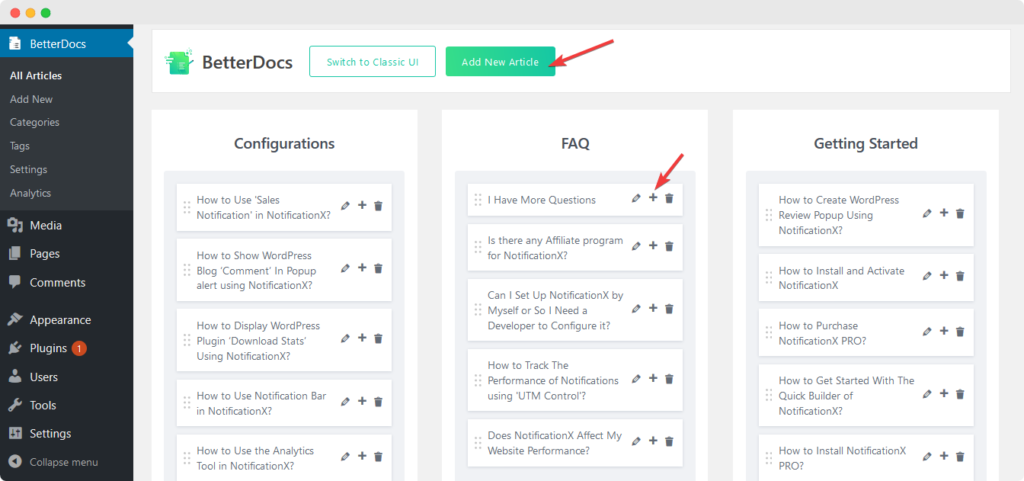The width and height of the screenshot is (1024, 481).
Task: Open All Articles submenu item
Action: click(36, 76)
